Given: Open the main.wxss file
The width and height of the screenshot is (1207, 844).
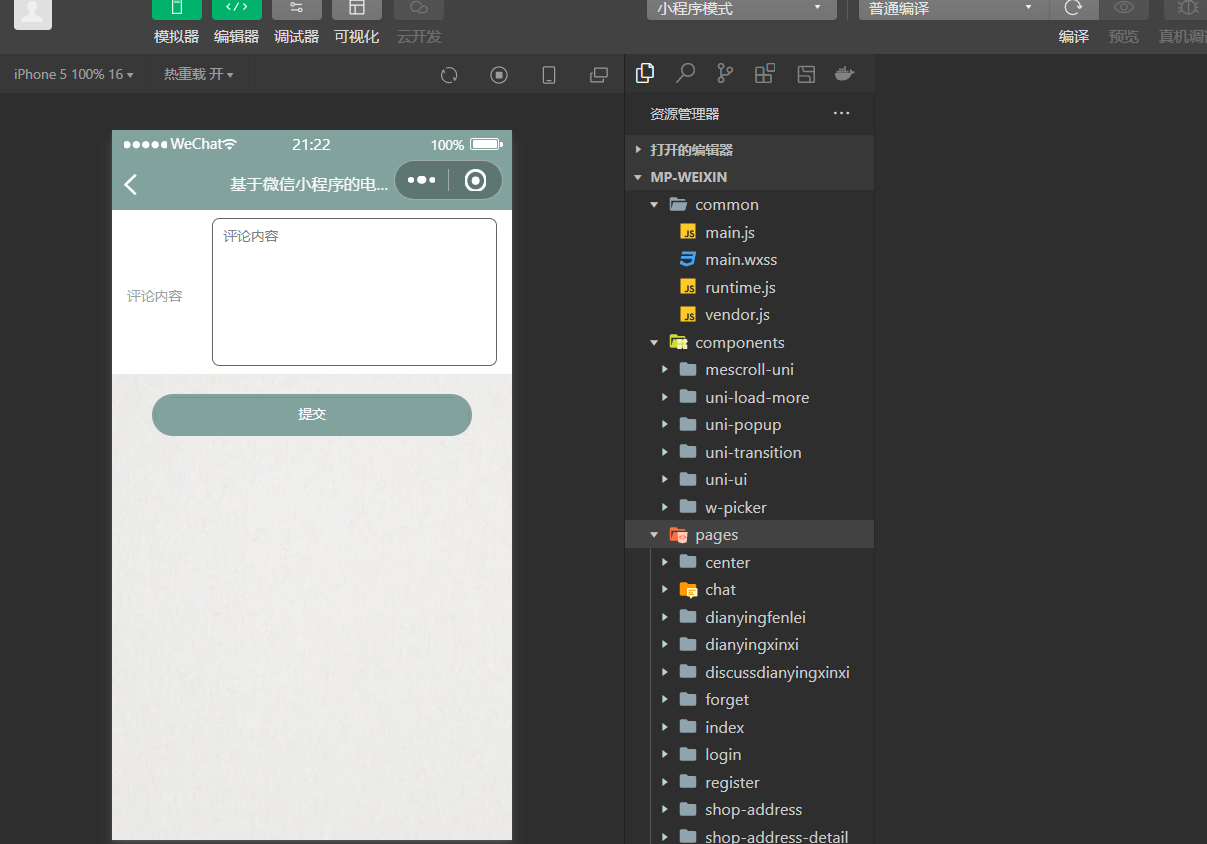Looking at the screenshot, I should pyautogui.click(x=750, y=260).
